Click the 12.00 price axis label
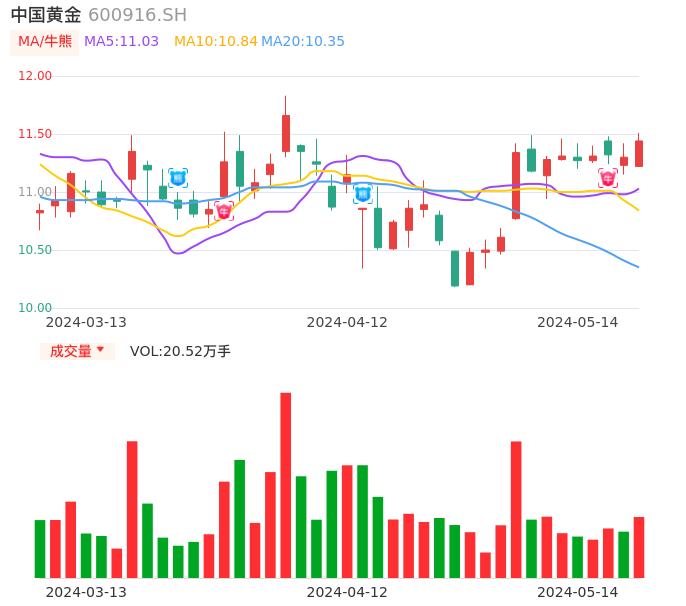This screenshot has height=606, width=686. [x=36, y=76]
